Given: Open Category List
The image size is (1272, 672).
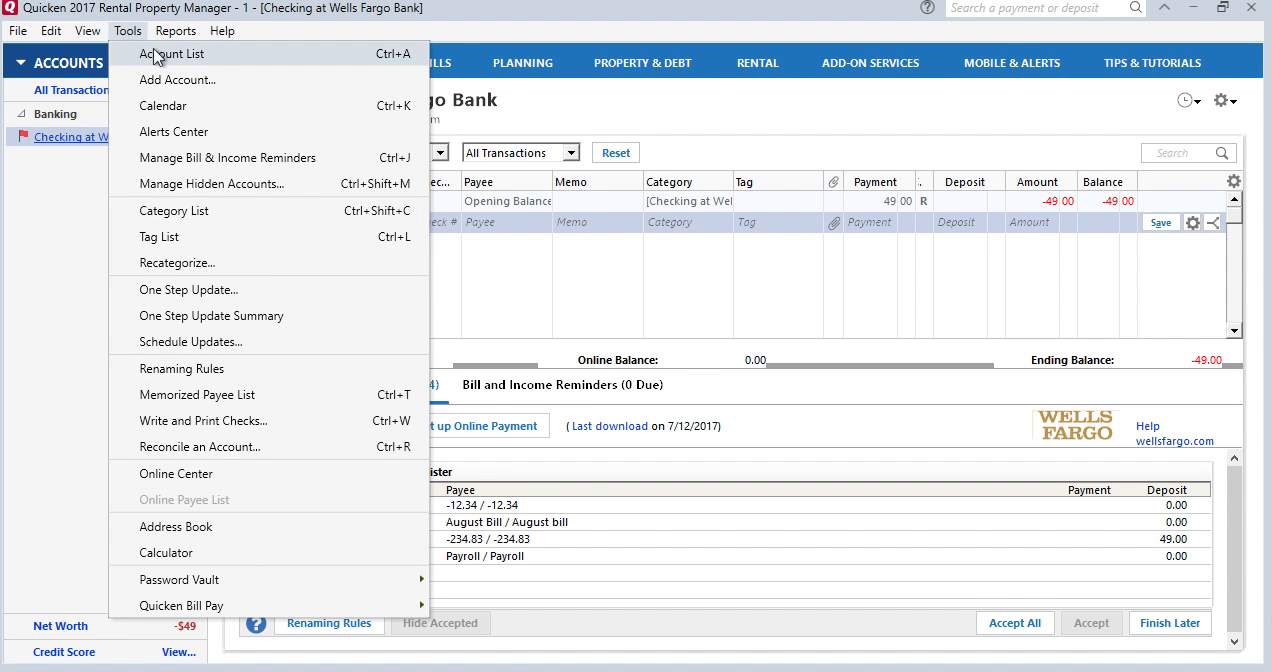Looking at the screenshot, I should [x=269, y=211].
